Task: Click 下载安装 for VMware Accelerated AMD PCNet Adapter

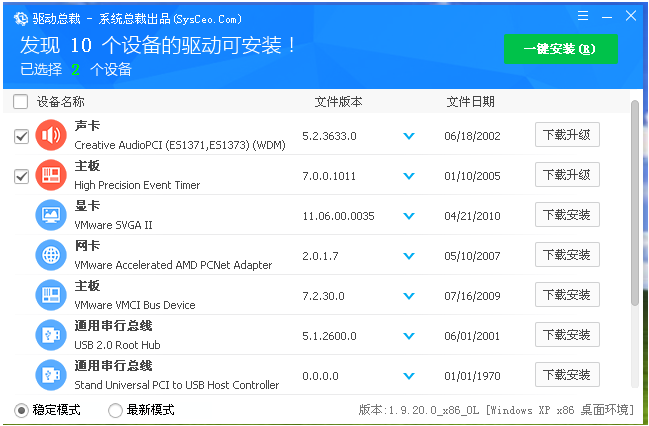Action: pos(567,255)
